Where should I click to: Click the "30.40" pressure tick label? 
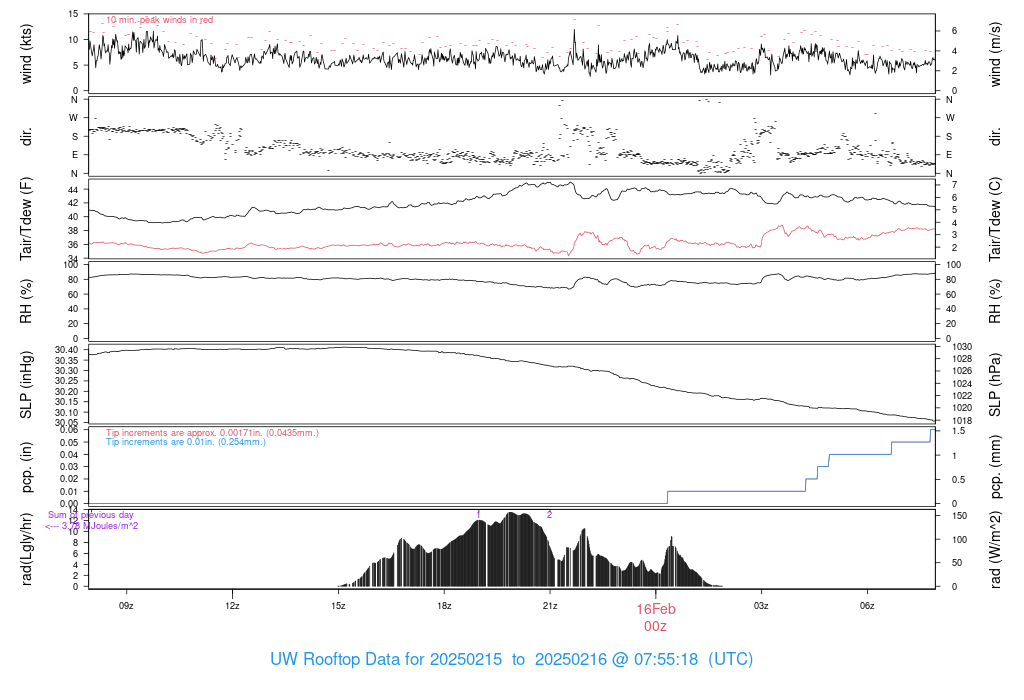tap(67, 350)
